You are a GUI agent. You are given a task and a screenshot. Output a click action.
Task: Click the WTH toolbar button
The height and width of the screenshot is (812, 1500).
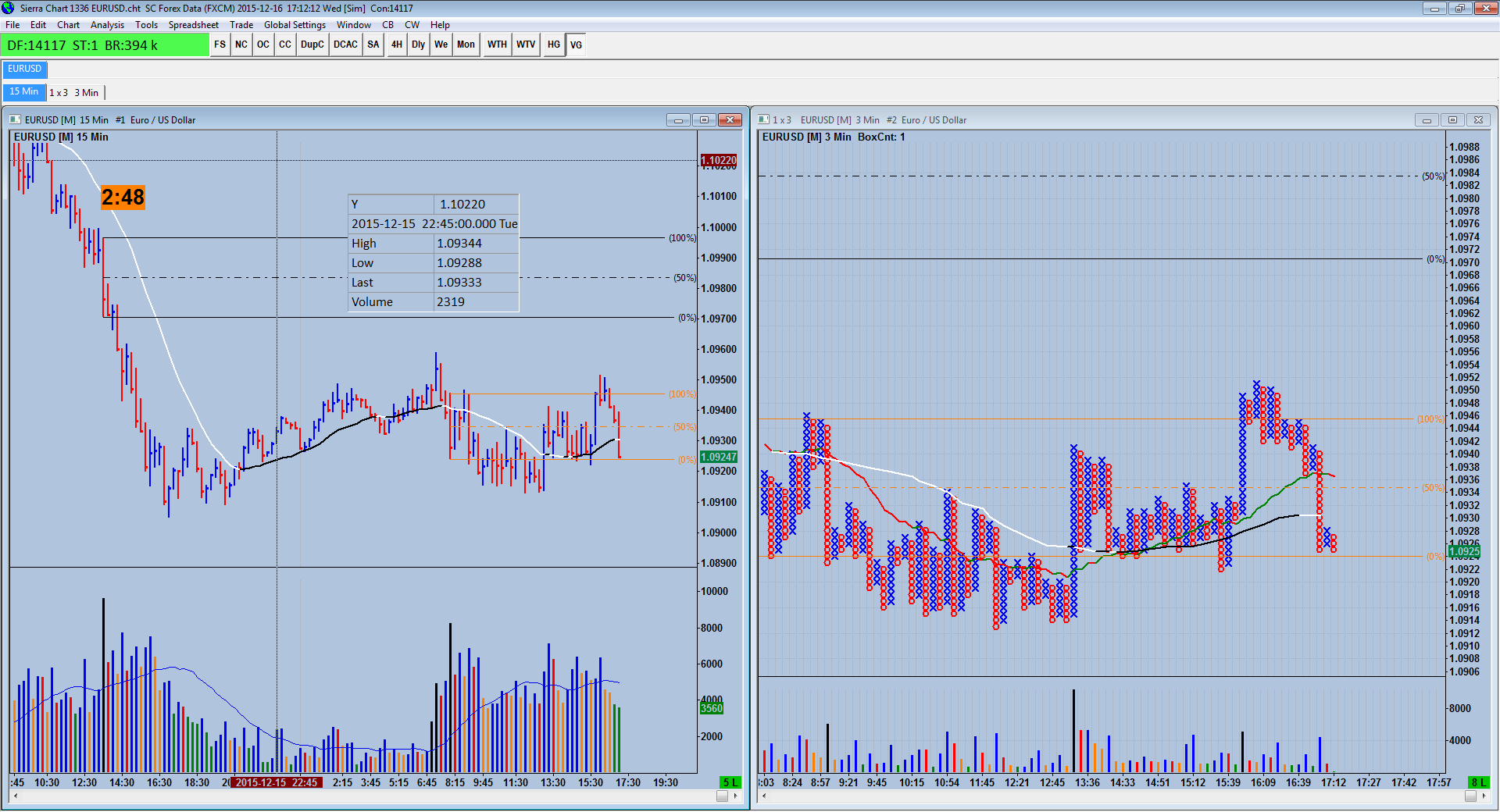pos(497,45)
